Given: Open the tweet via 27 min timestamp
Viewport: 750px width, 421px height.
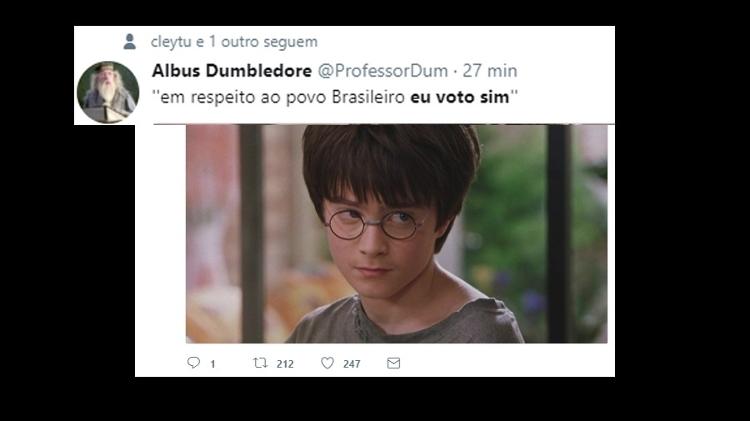Looking at the screenshot, I should point(490,71).
